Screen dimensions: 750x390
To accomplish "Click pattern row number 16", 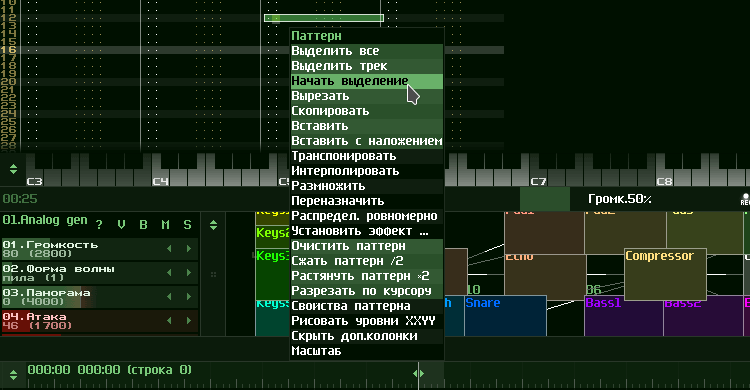I will pyautogui.click(x=8, y=50).
